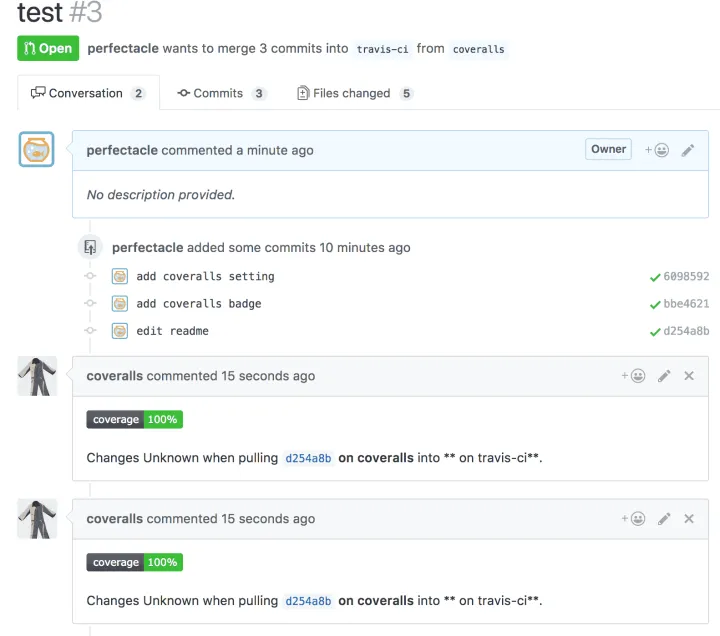
Task: Open the Files changed tab
Action: 355,93
